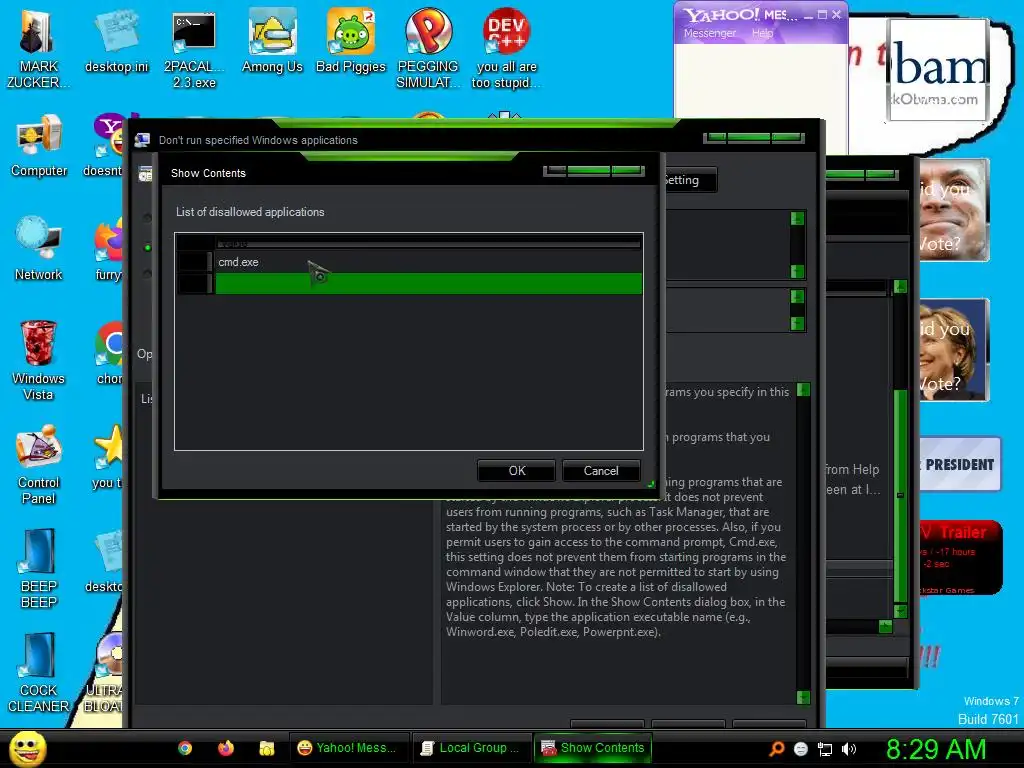Click the Supported-on box scroll-up arrow
1024x768 pixels.
797,296
